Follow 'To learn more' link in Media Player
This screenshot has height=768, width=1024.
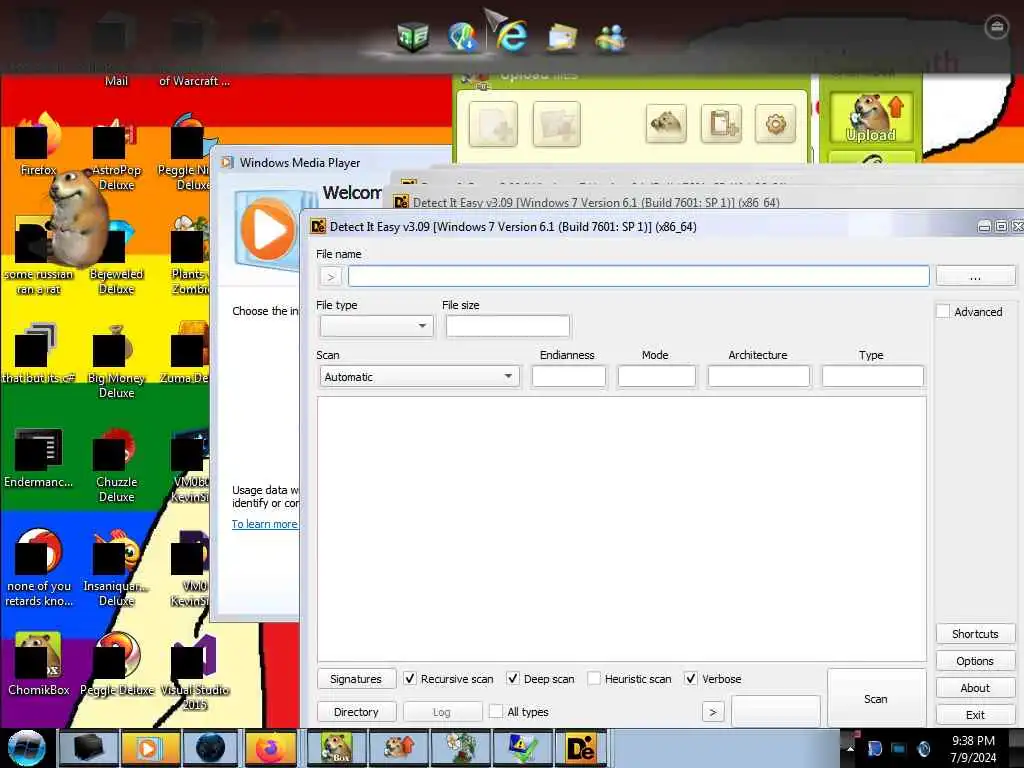coord(264,524)
